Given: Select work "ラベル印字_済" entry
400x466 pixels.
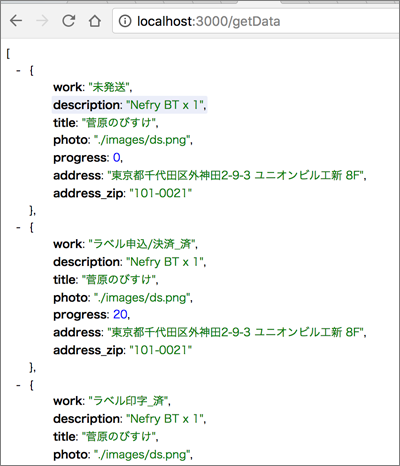Looking at the screenshot, I should point(112,401).
